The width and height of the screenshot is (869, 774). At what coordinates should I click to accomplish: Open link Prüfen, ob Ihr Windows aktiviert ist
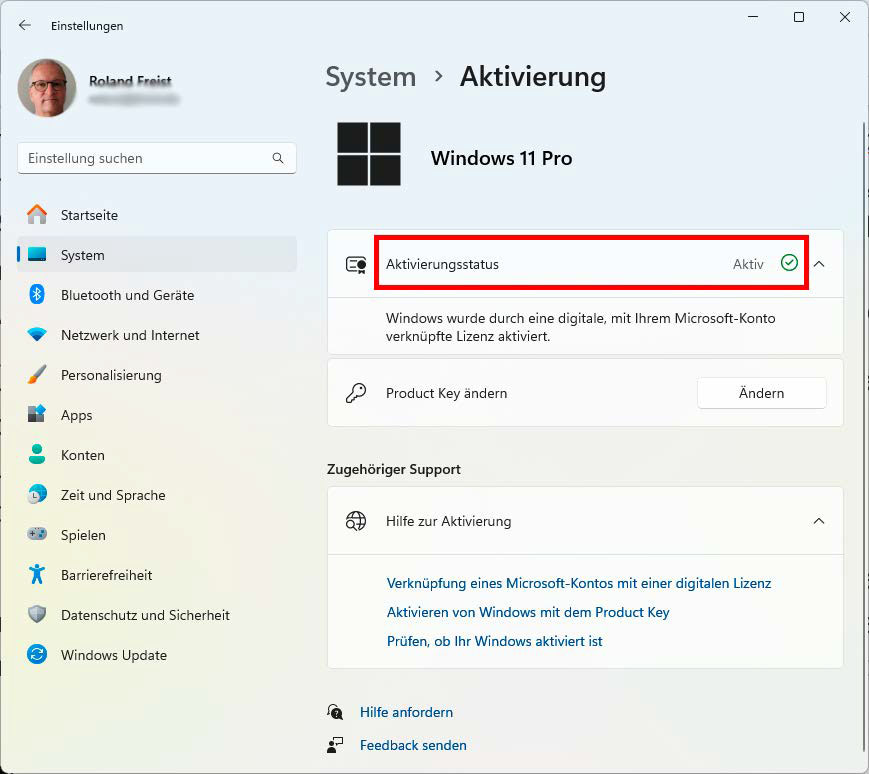click(494, 641)
